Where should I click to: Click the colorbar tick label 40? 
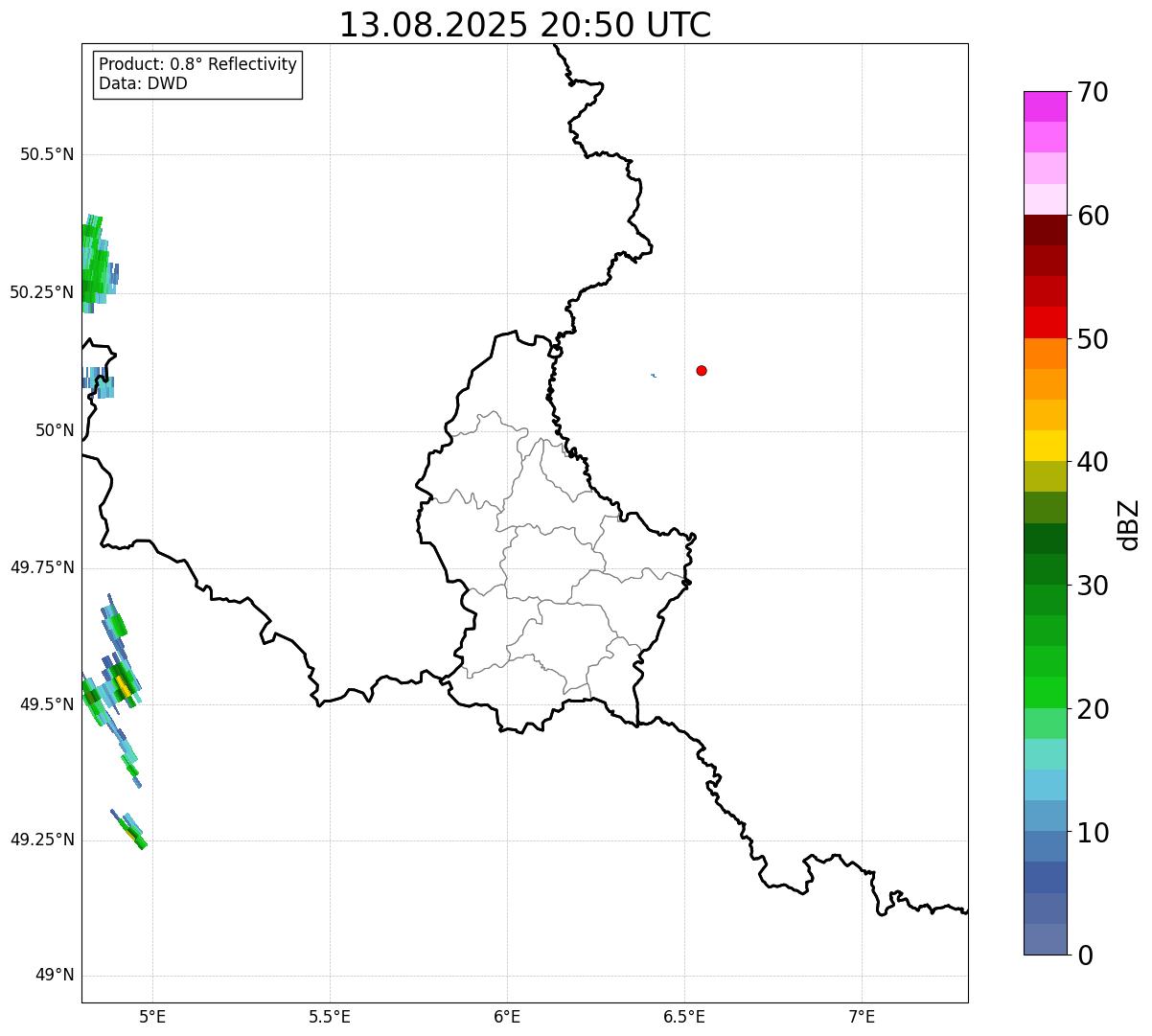pos(1093,462)
